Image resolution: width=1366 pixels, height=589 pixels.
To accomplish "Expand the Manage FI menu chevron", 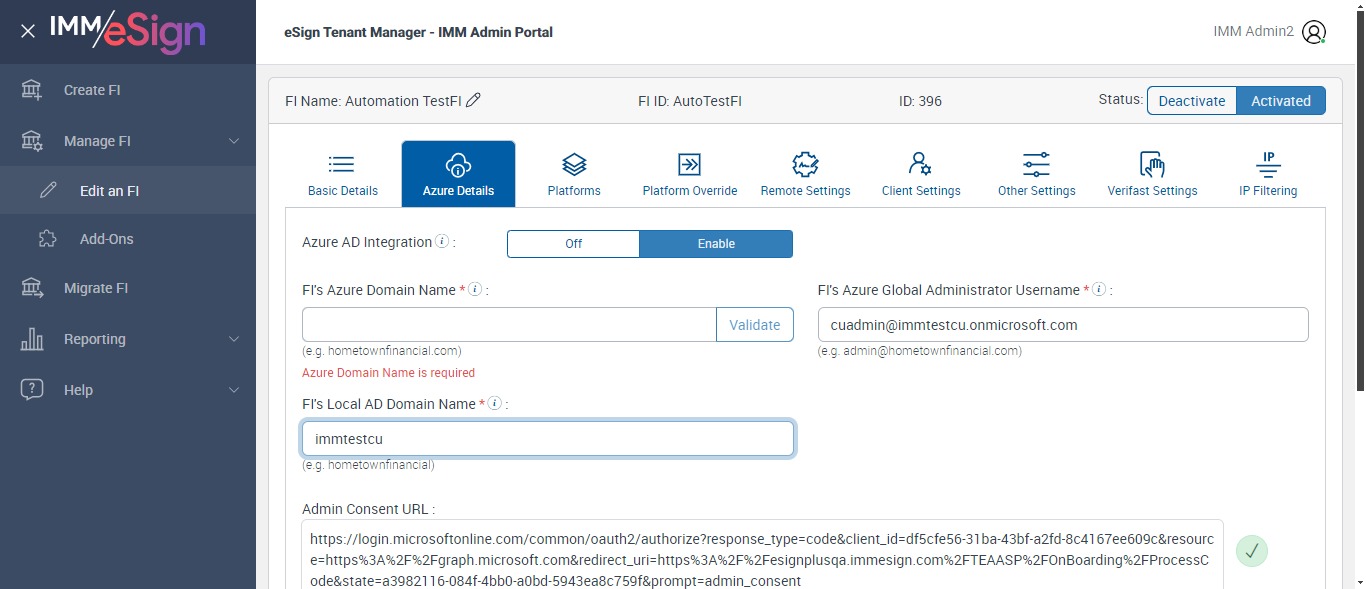I will [x=234, y=141].
